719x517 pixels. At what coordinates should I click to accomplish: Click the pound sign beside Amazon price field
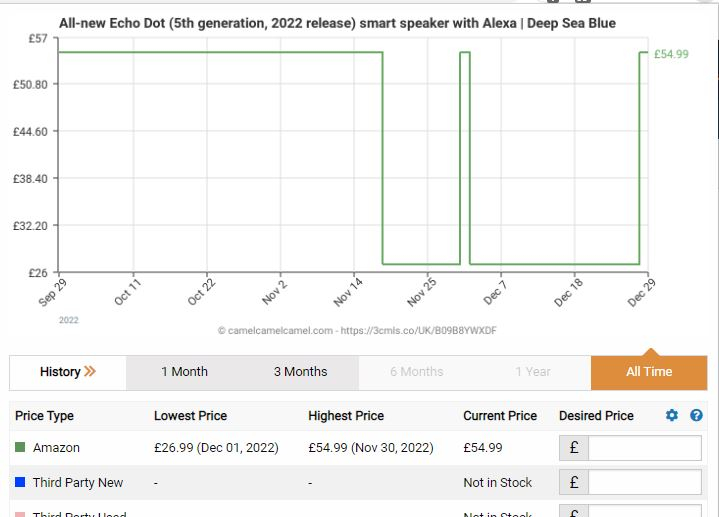[x=574, y=448]
